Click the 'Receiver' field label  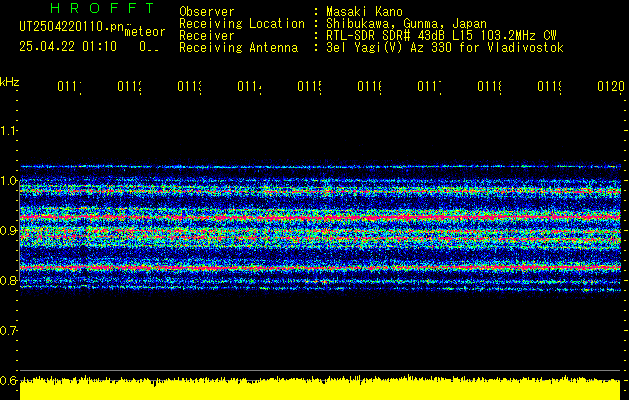coord(207,36)
